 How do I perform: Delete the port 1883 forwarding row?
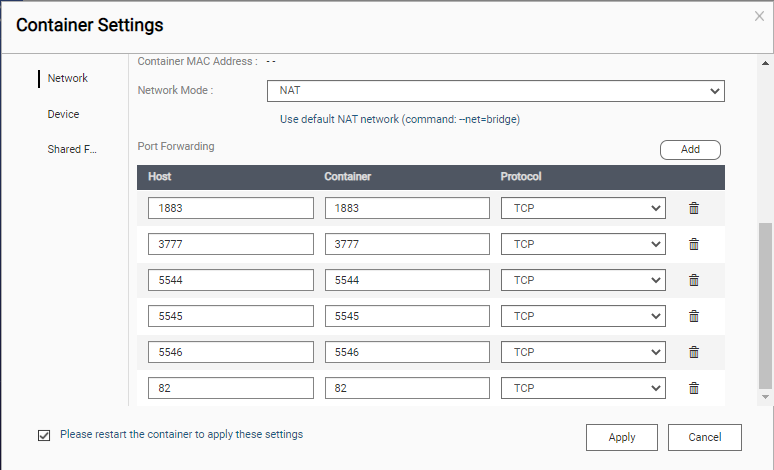click(x=694, y=208)
